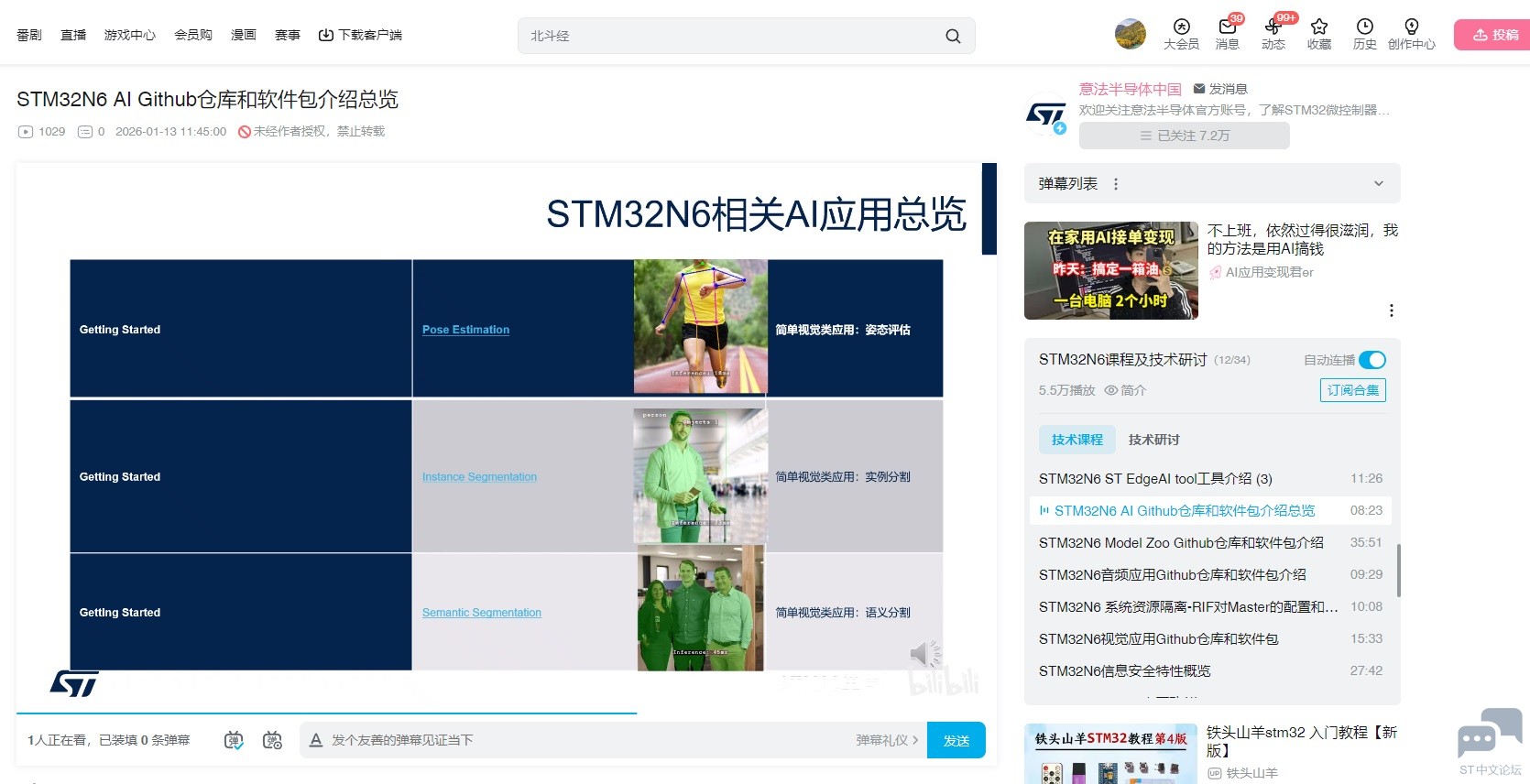Click the pink 投稿 upload button
Image resolution: width=1530 pixels, height=784 pixels.
tap(1495, 35)
